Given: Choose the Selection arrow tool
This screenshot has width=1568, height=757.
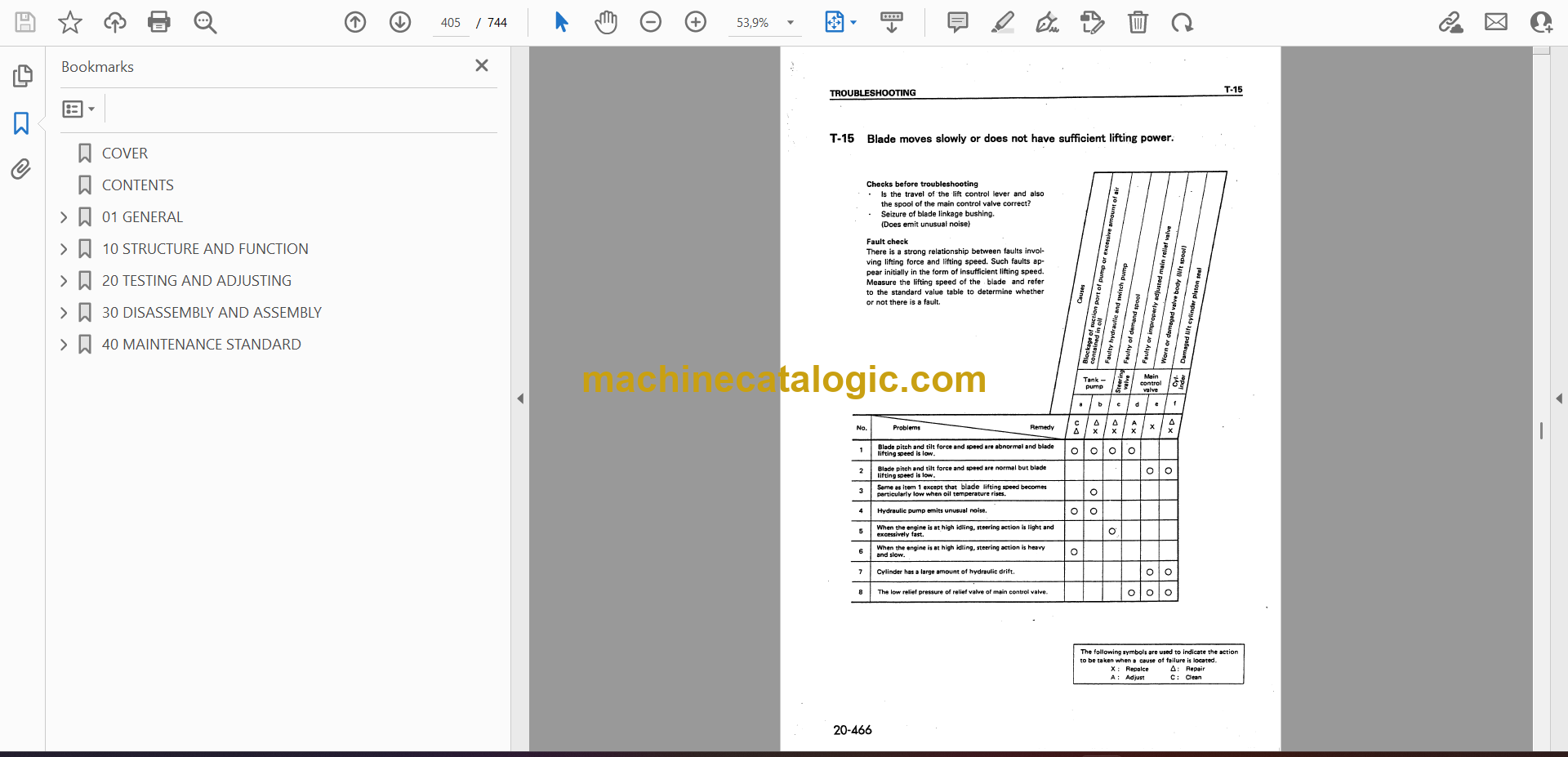Looking at the screenshot, I should coord(561,22).
